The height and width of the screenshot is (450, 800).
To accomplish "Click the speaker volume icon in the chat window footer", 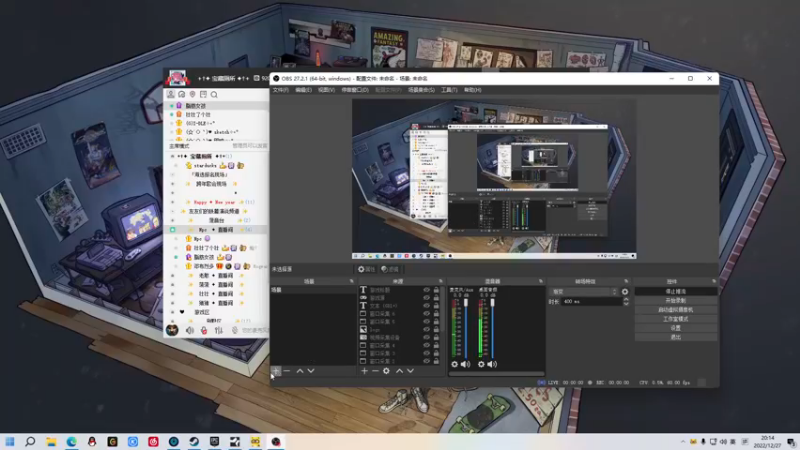I will click(x=190, y=331).
